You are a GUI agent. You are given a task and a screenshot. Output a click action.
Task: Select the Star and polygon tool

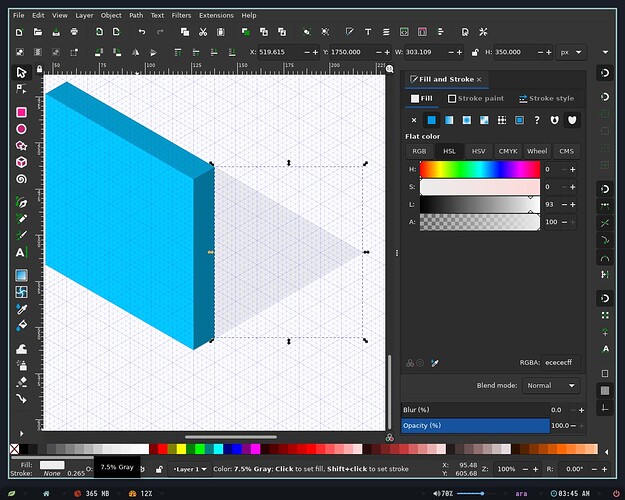point(22,146)
